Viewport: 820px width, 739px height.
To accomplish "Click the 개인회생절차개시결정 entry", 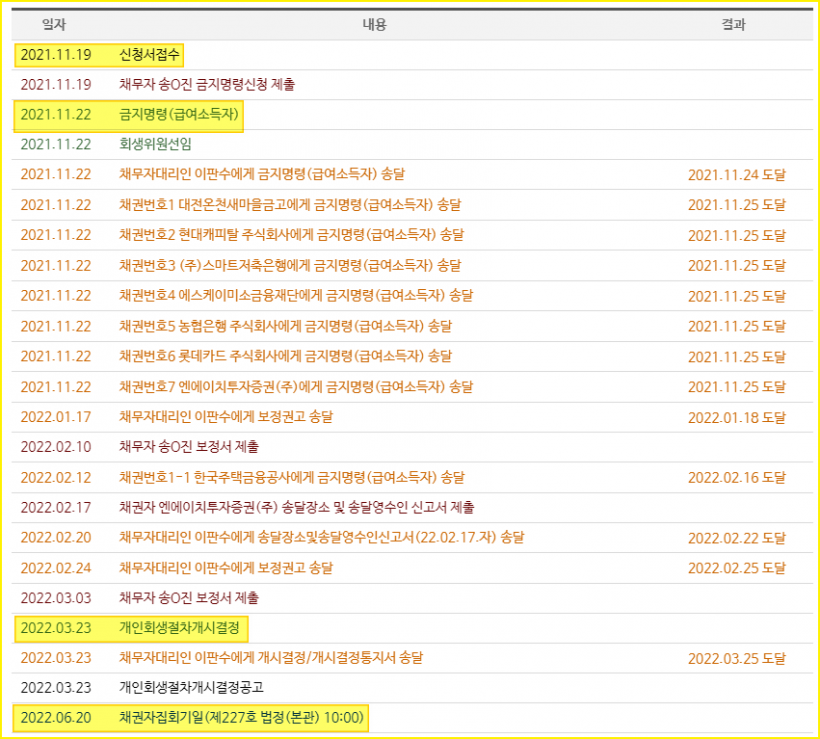I will pos(179,628).
